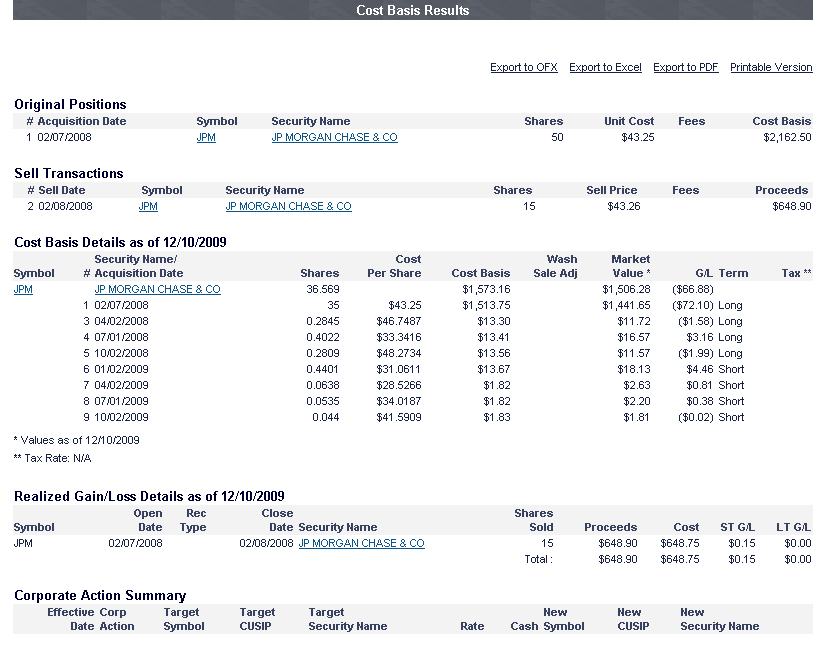Open JPM symbol link under Original Positions

[x=206, y=137]
